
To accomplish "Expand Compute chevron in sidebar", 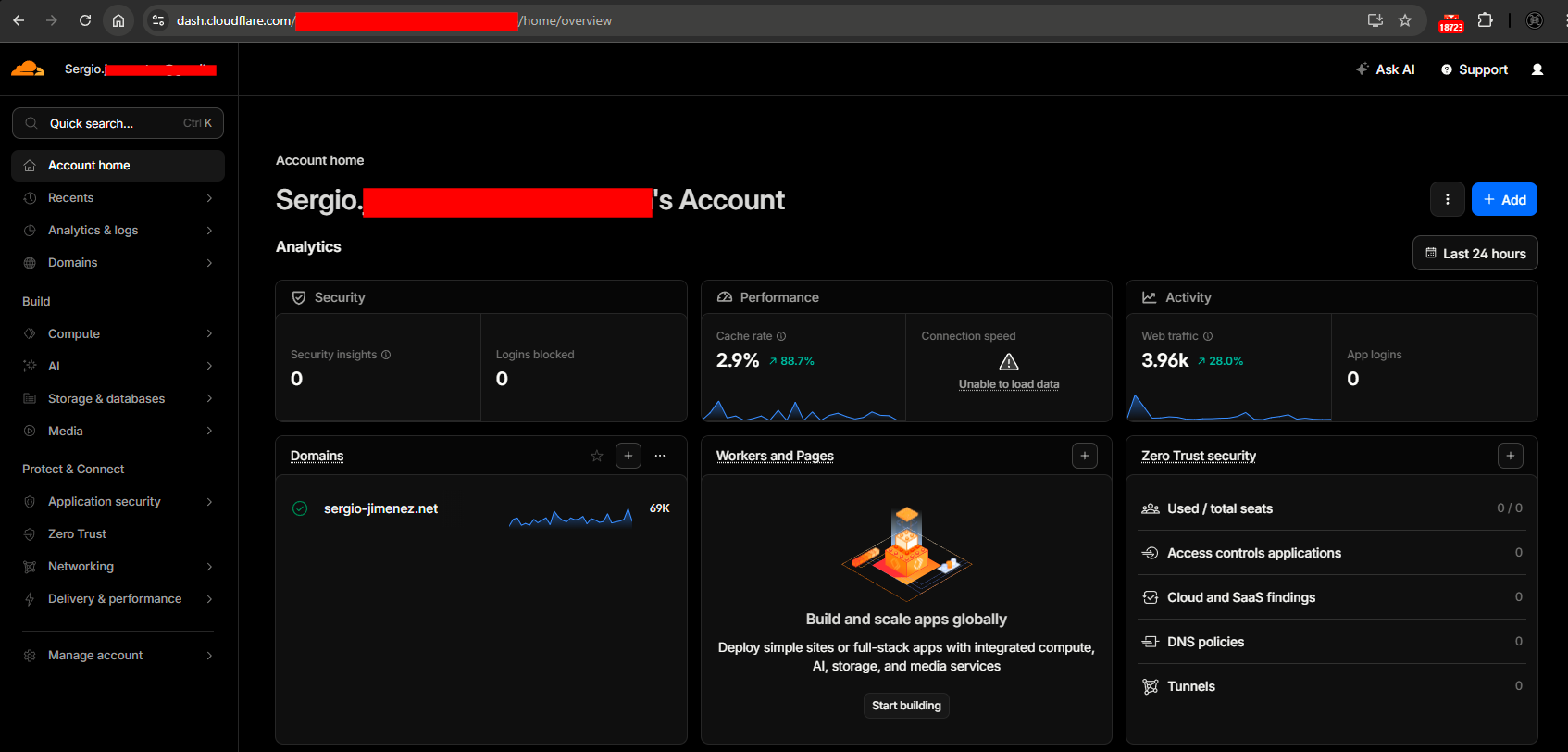I will pos(210,334).
